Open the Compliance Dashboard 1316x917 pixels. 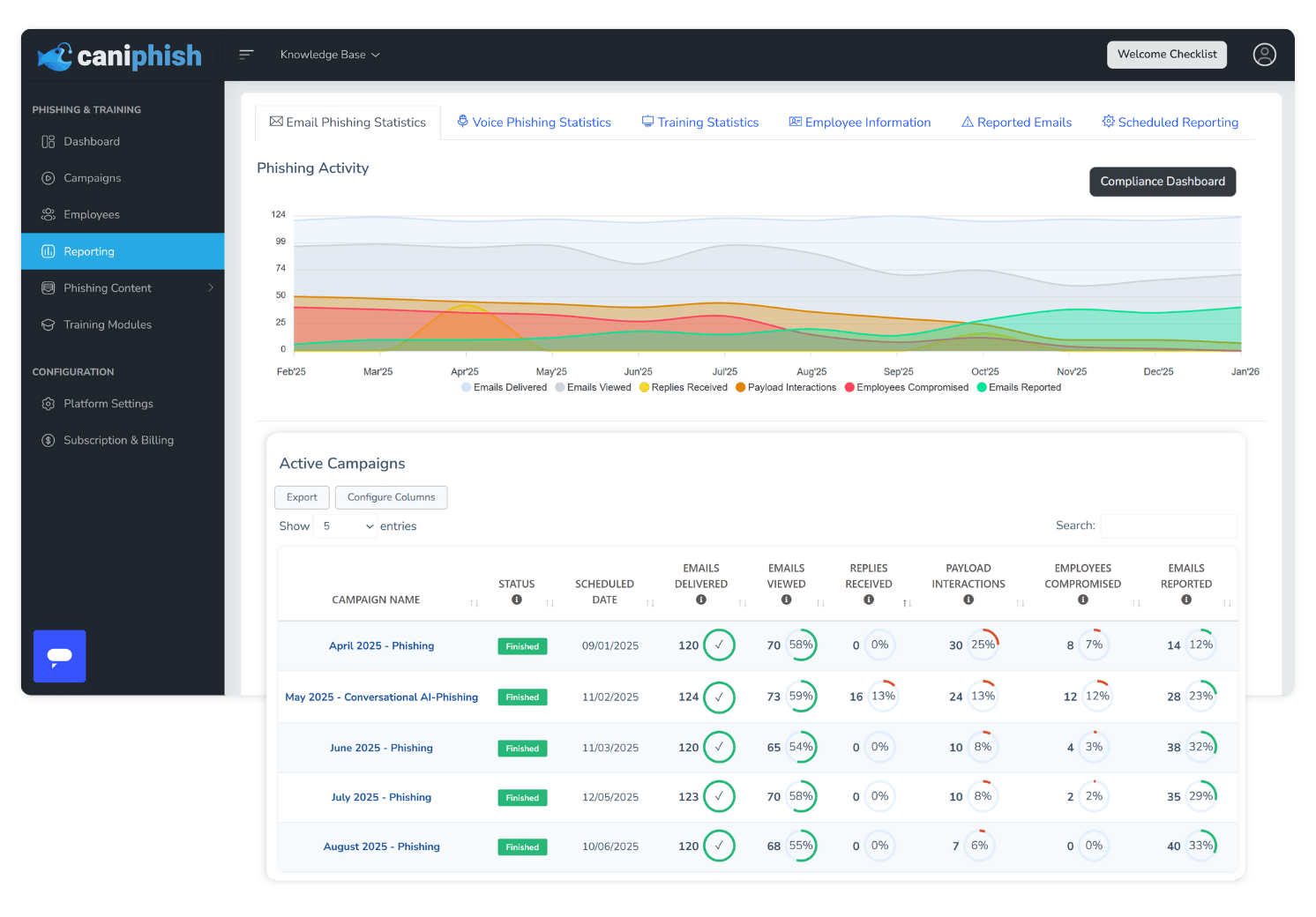point(1162,182)
